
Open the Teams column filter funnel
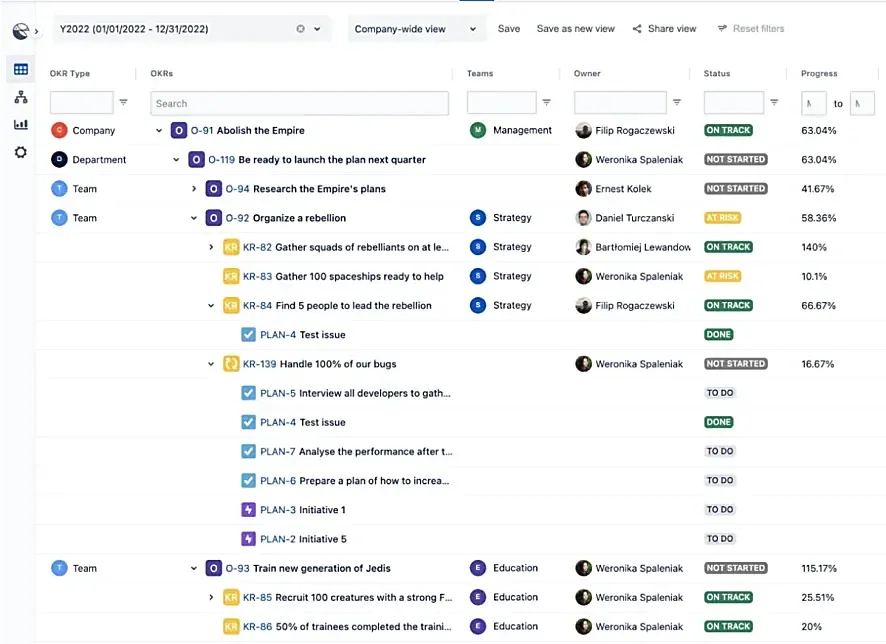546,103
